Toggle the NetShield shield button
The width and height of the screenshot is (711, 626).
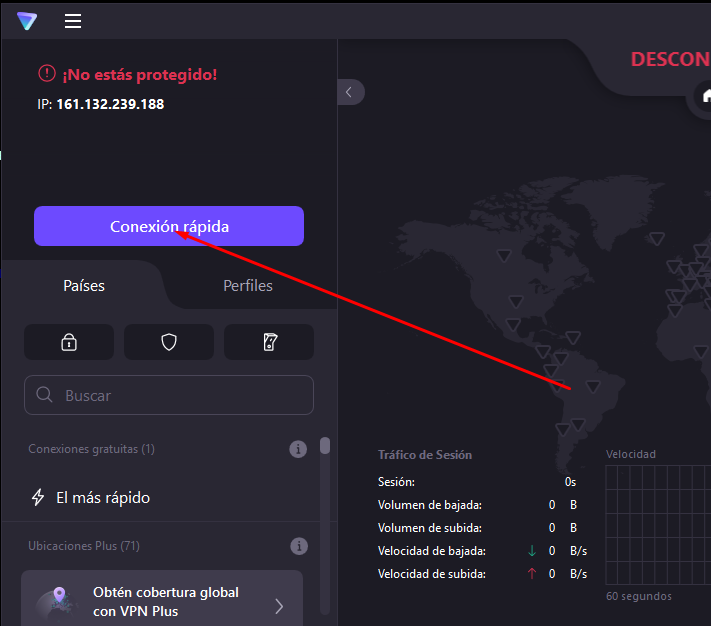coord(169,342)
